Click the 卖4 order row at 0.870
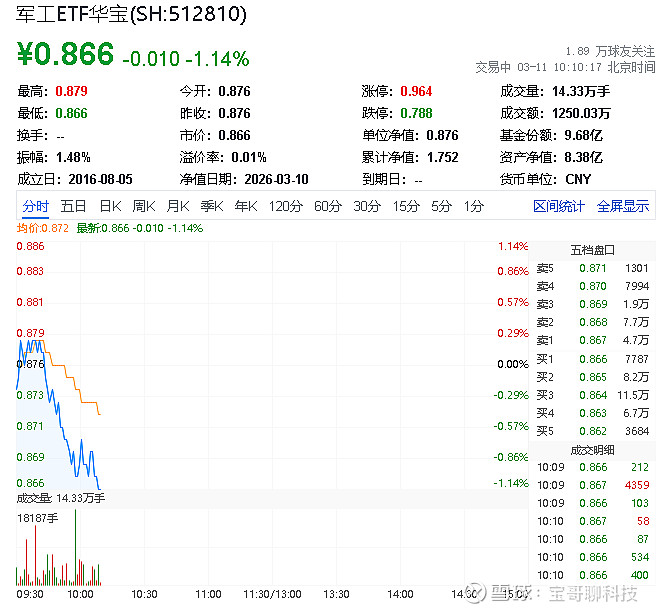Screen dimensions: 656x613 point(592,286)
